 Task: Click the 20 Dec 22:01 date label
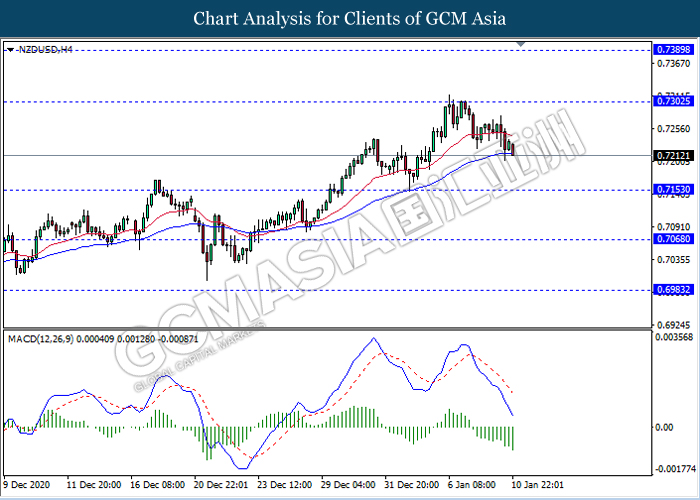click(x=221, y=485)
